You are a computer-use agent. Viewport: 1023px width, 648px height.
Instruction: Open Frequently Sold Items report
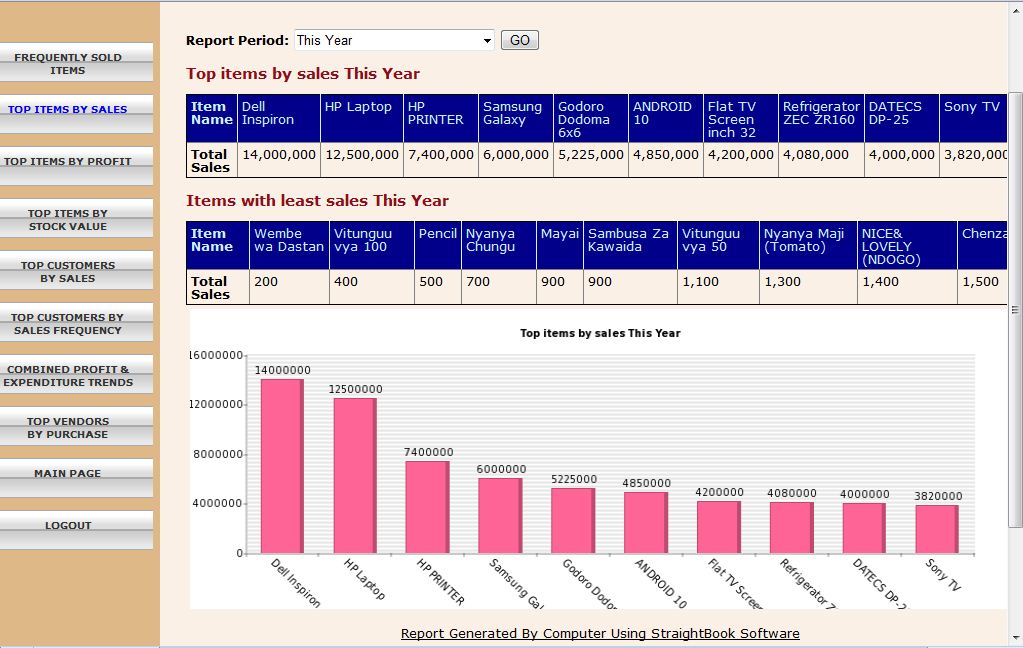coord(76,63)
